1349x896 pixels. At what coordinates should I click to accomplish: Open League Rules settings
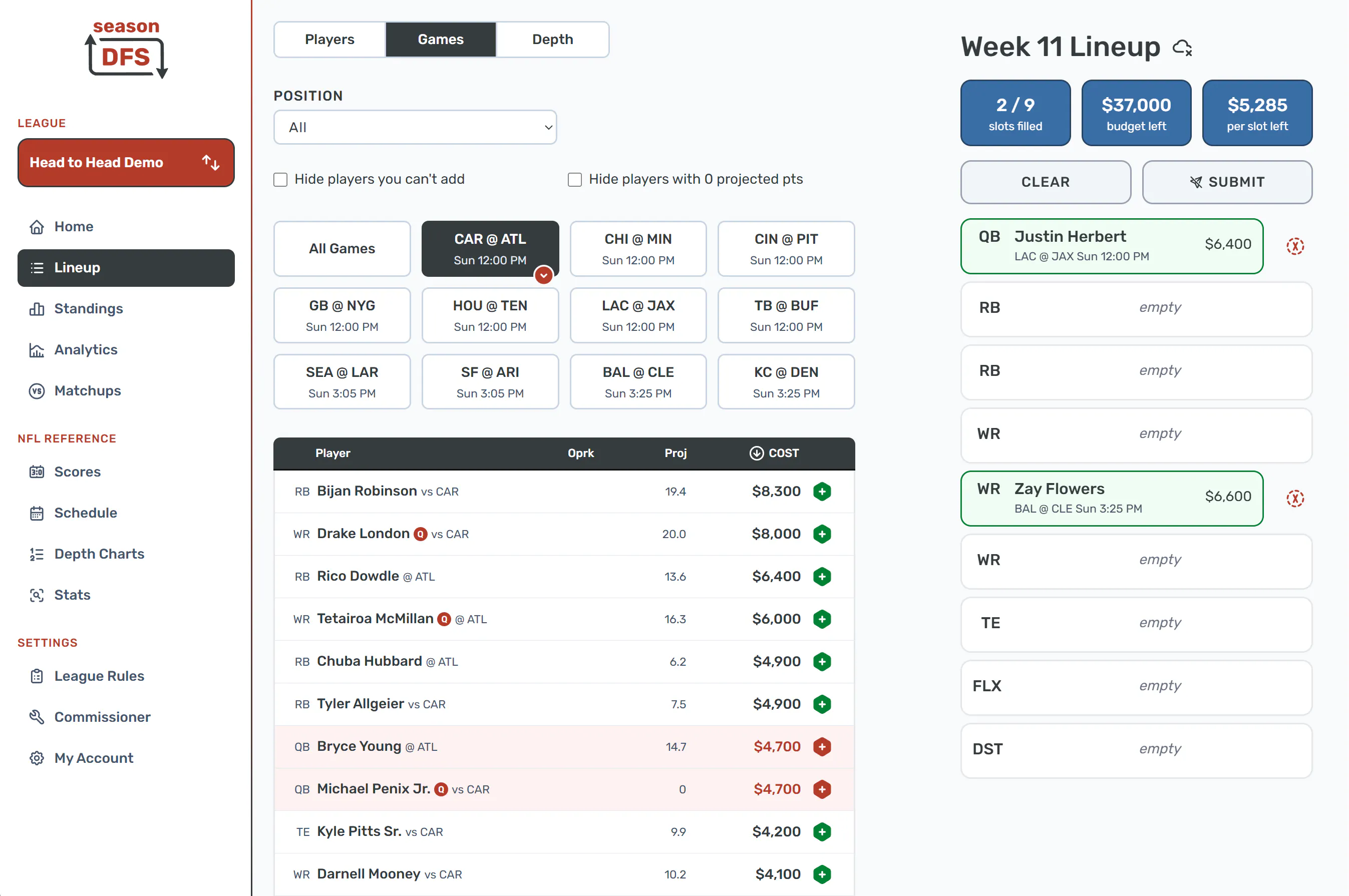126,677
